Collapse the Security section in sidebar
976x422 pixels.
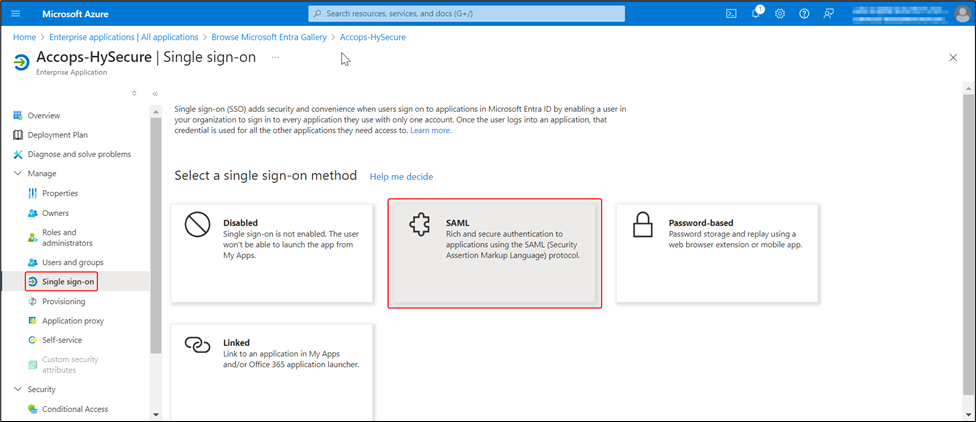coord(17,389)
